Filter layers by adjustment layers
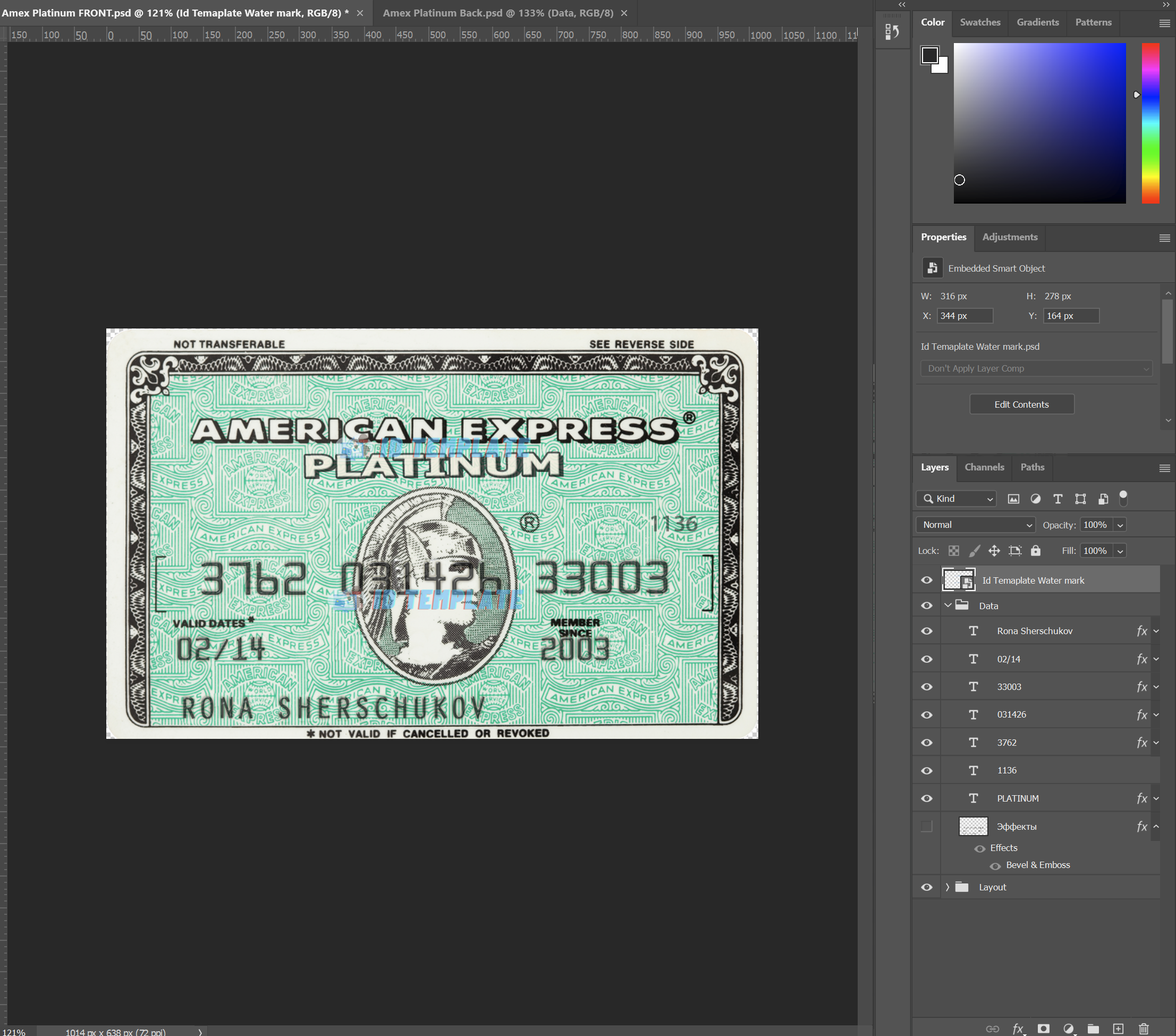 click(1035, 499)
